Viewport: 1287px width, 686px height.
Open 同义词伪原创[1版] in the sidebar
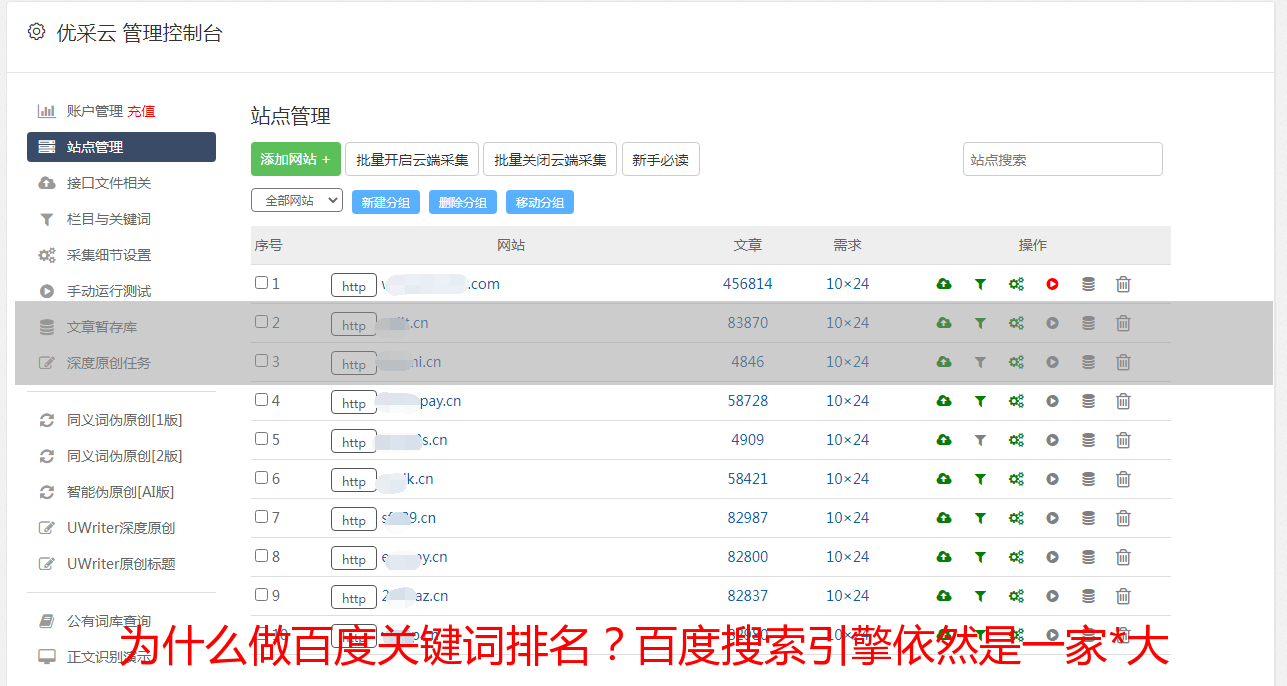(125, 420)
